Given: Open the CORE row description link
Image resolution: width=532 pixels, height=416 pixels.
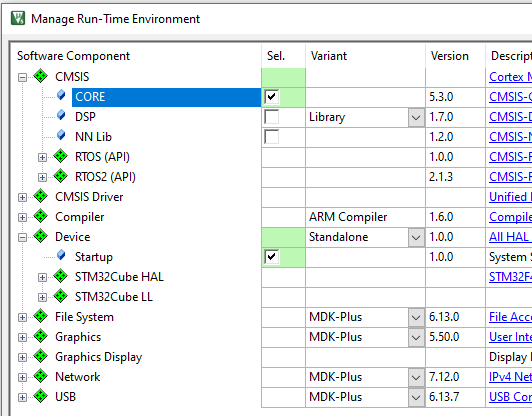Looking at the screenshot, I should 510,97.
